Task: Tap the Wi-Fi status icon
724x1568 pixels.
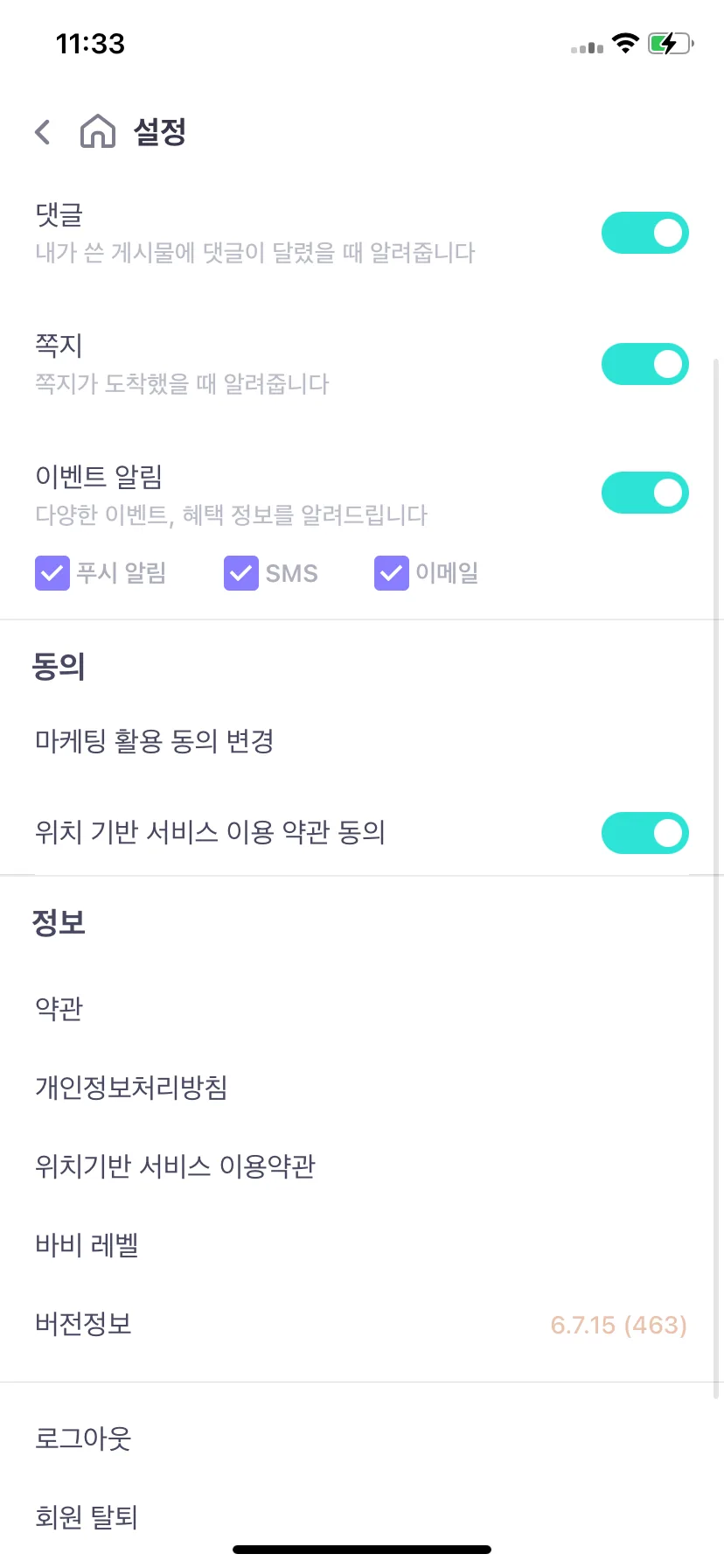Action: pos(625,43)
